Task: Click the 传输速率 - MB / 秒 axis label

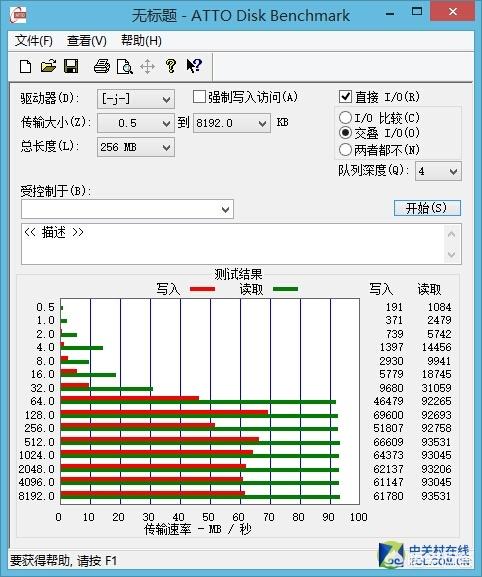Action: coord(198,529)
